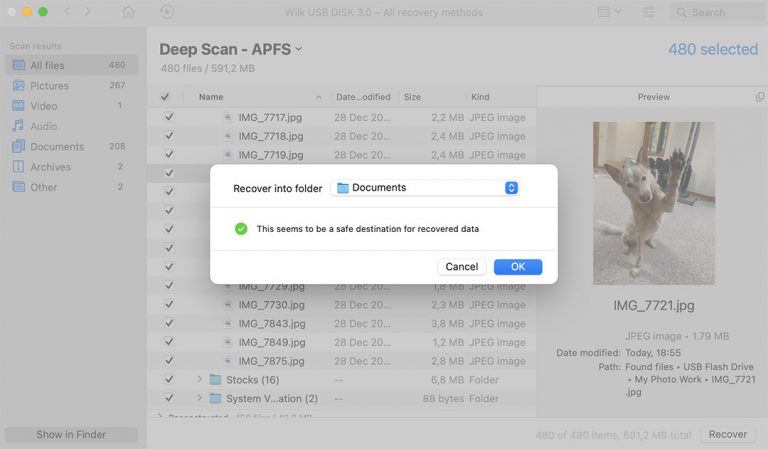Click the Audio music note icon
Image resolution: width=768 pixels, height=449 pixels.
18,126
